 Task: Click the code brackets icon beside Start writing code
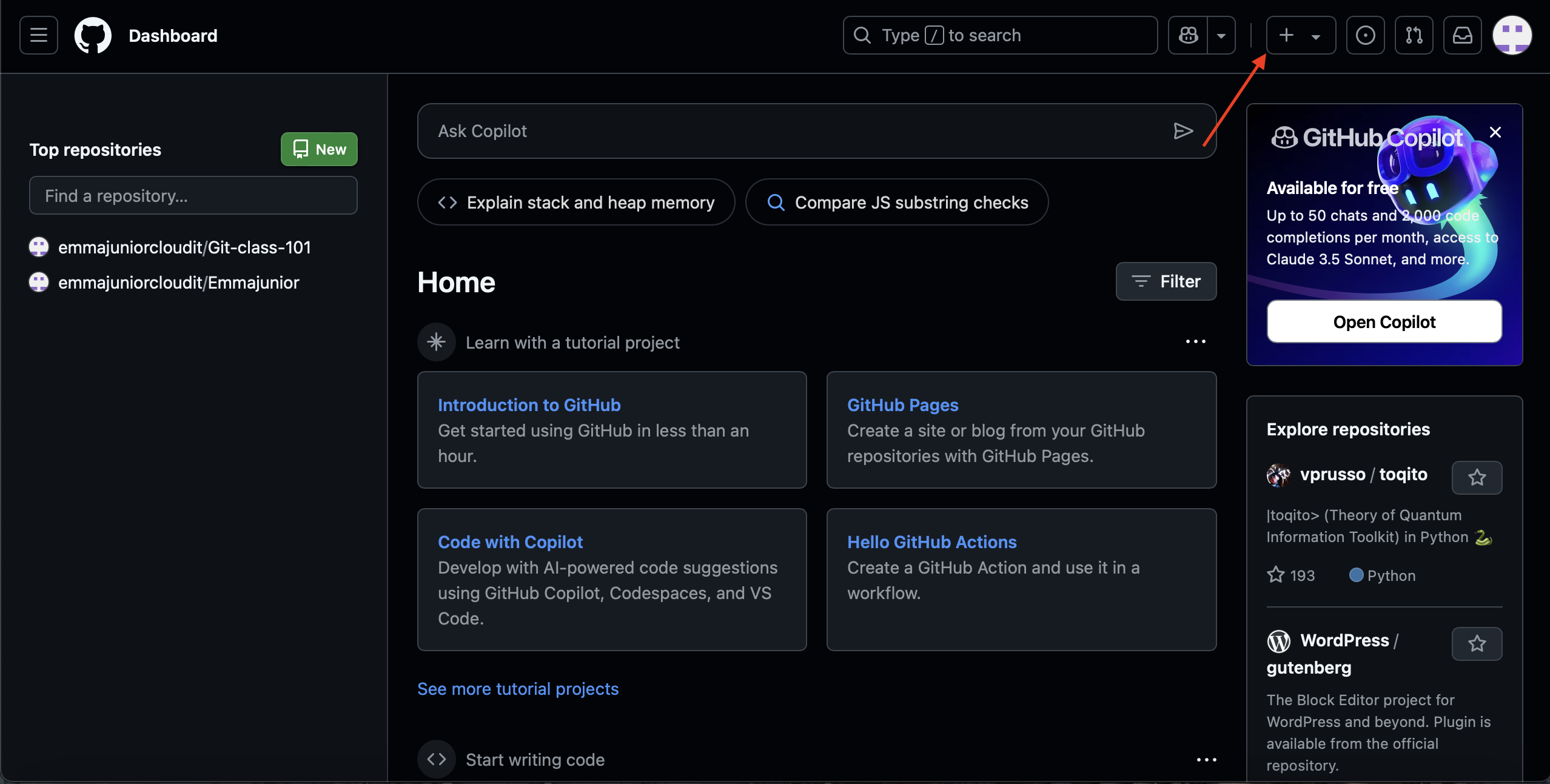[436, 759]
